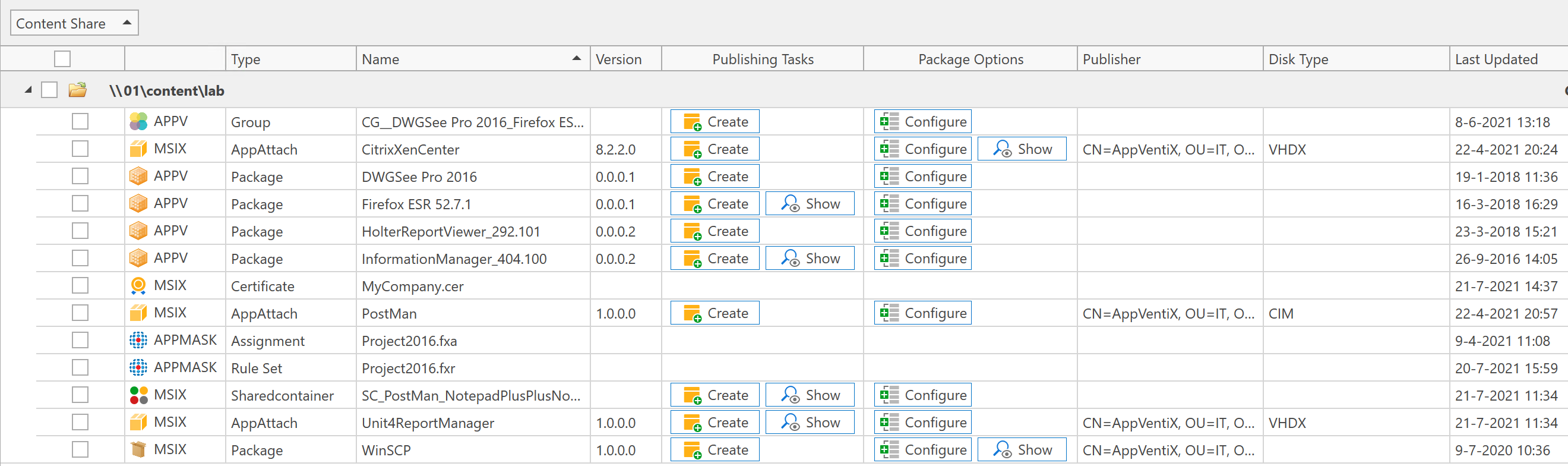Click the CitrixXenCenter MSIX AppAttach icon
Viewport: 1568px width, 466px height.
(138, 149)
